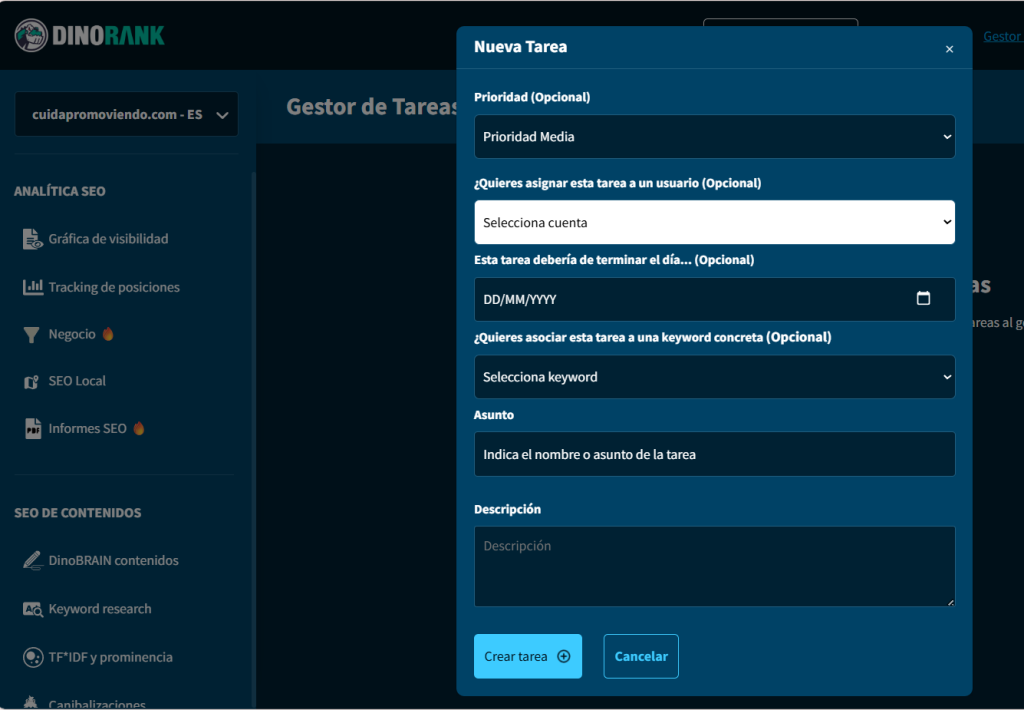
Task: Expand the Selecciona keyword dropdown
Action: [714, 377]
